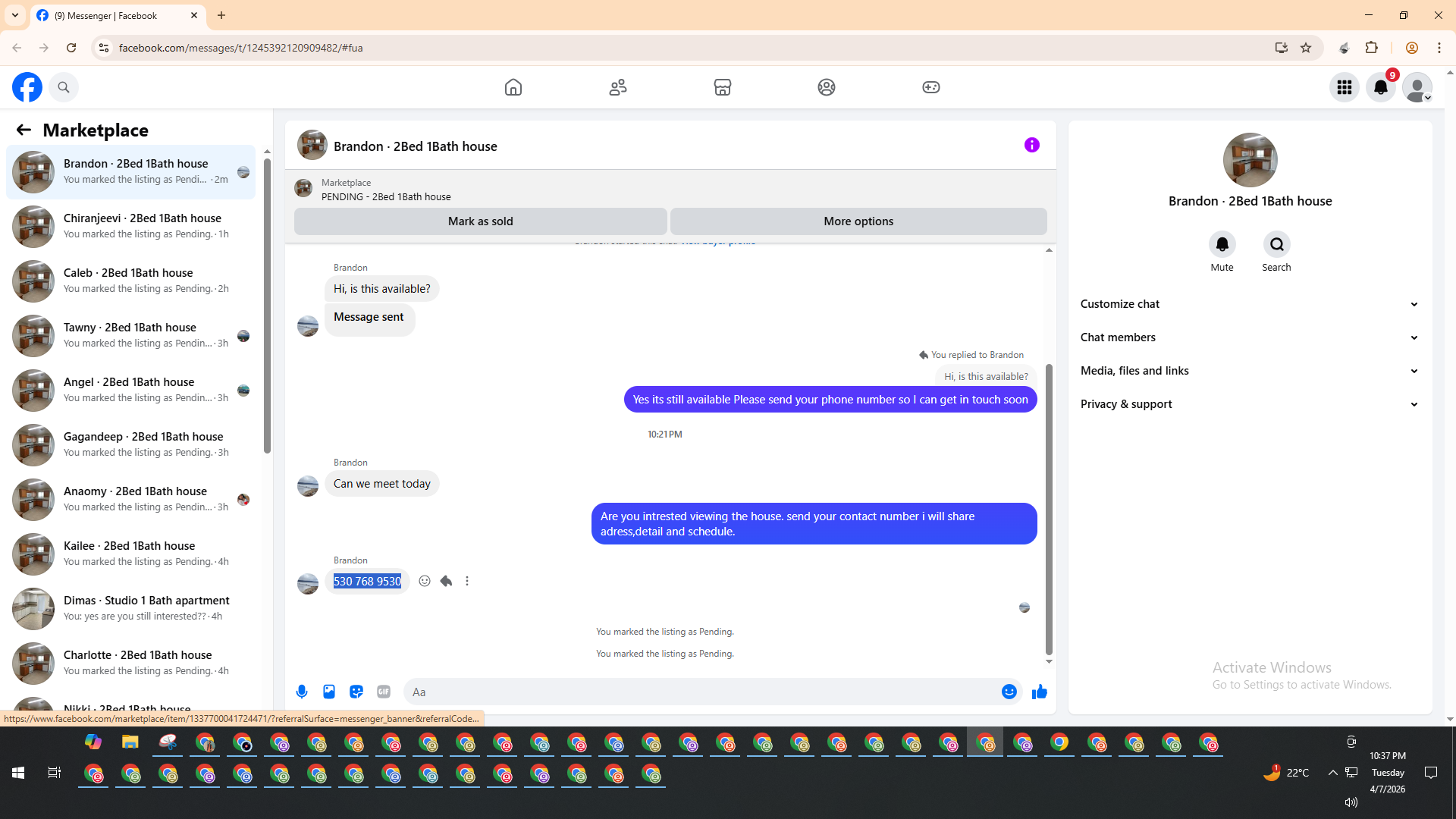The width and height of the screenshot is (1456, 819).
Task: Open the Facebook menu grid icon
Action: point(1345,87)
